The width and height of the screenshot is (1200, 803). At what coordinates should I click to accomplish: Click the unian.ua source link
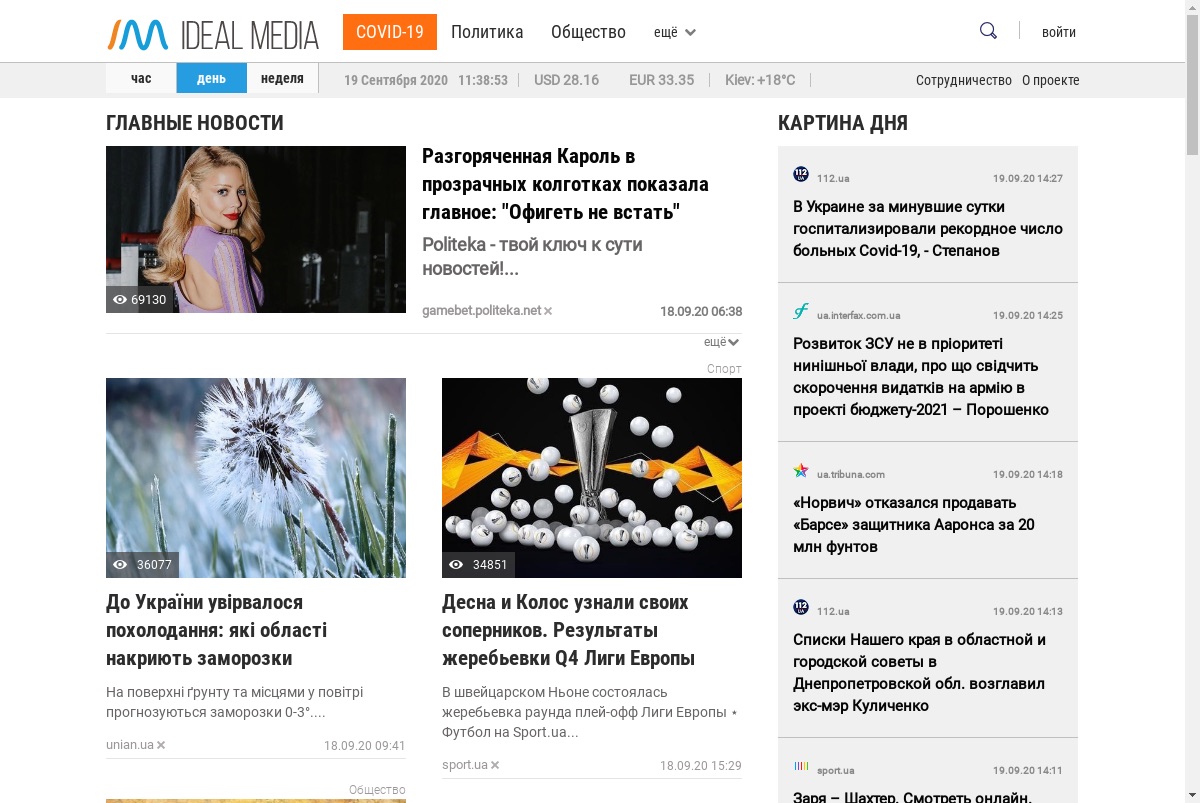coord(130,745)
